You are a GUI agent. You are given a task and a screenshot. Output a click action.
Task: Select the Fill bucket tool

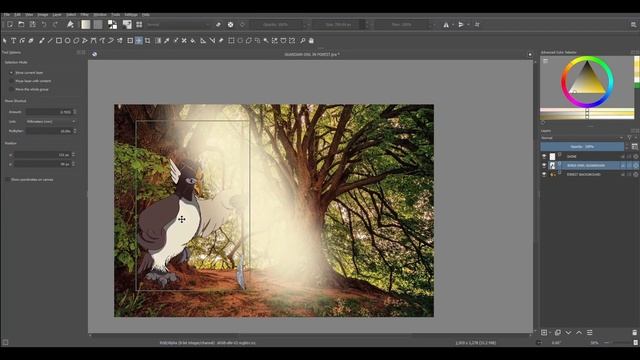pos(193,41)
